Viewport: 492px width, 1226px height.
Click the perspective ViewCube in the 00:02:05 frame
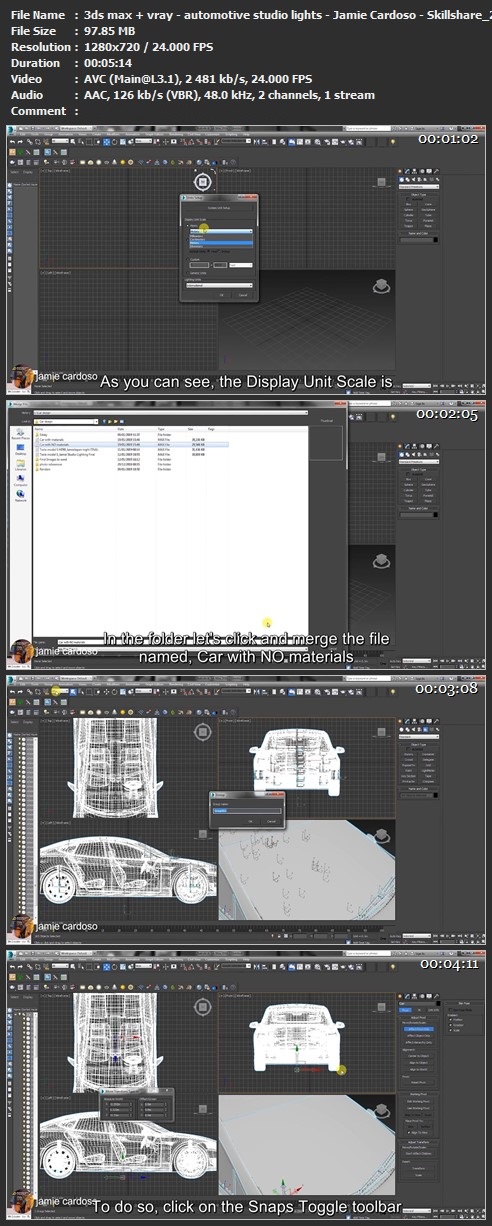[x=380, y=563]
